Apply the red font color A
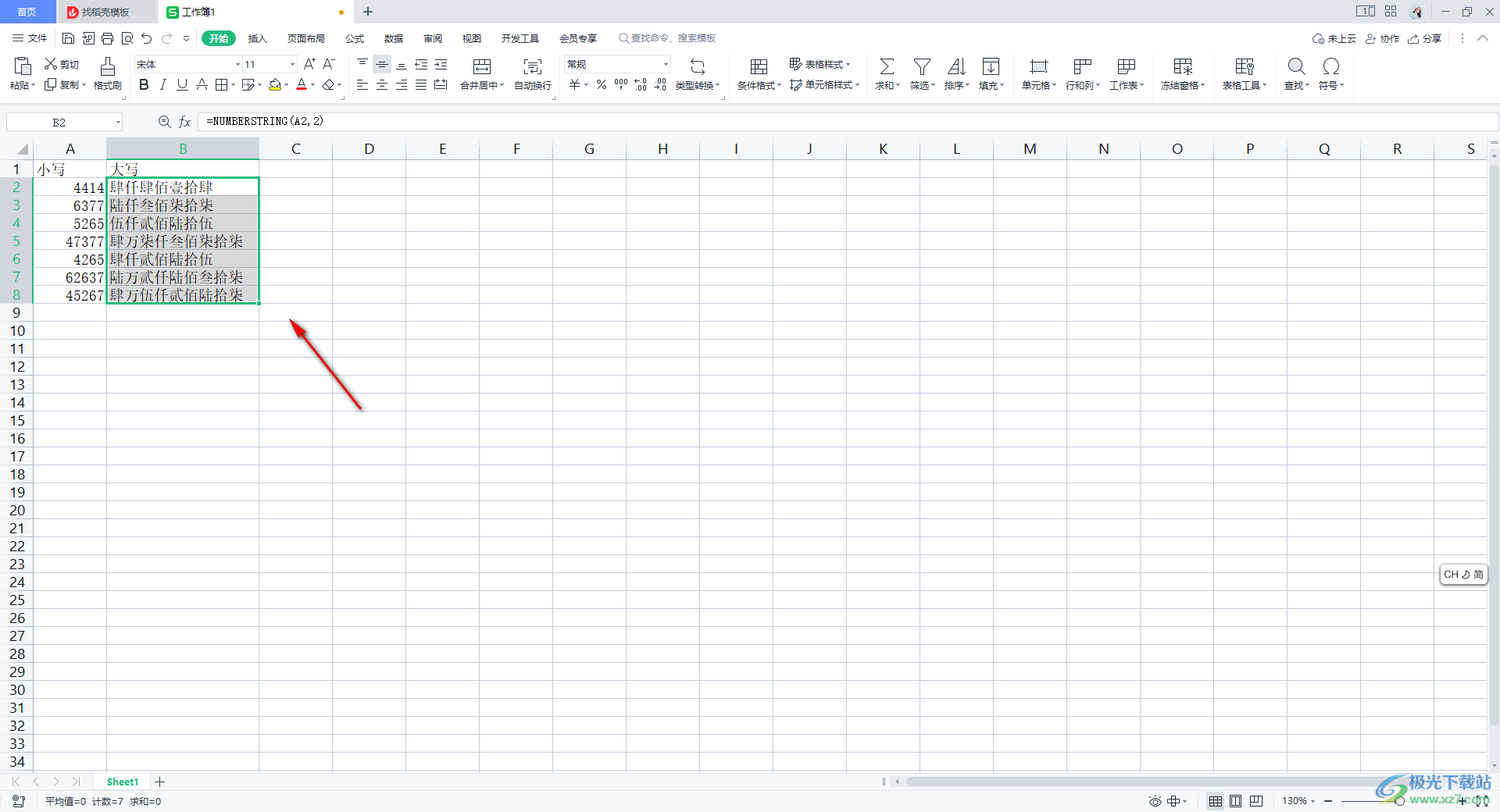Screen dimensions: 1500x812 click(302, 84)
